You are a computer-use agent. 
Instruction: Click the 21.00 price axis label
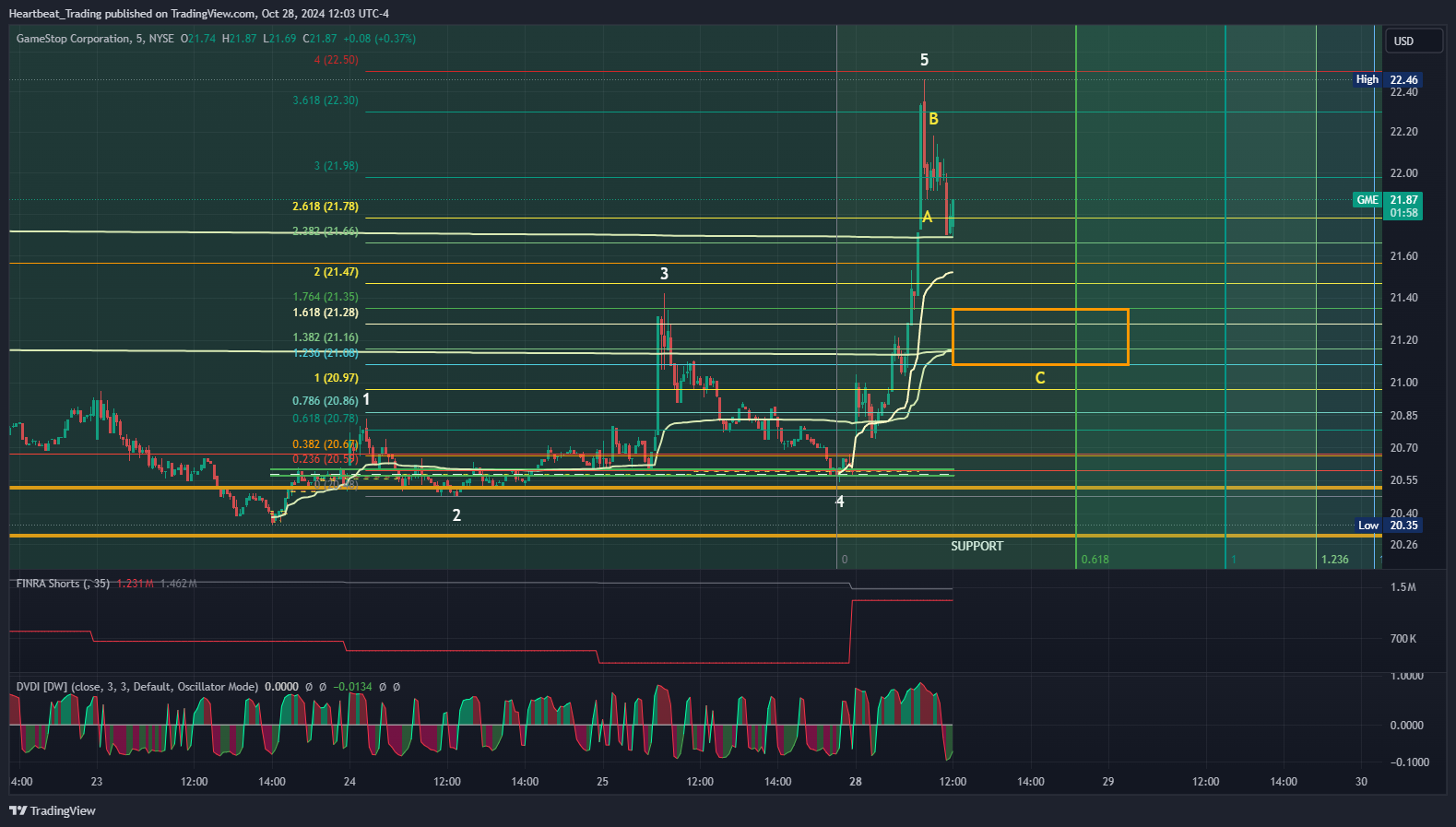point(1403,383)
